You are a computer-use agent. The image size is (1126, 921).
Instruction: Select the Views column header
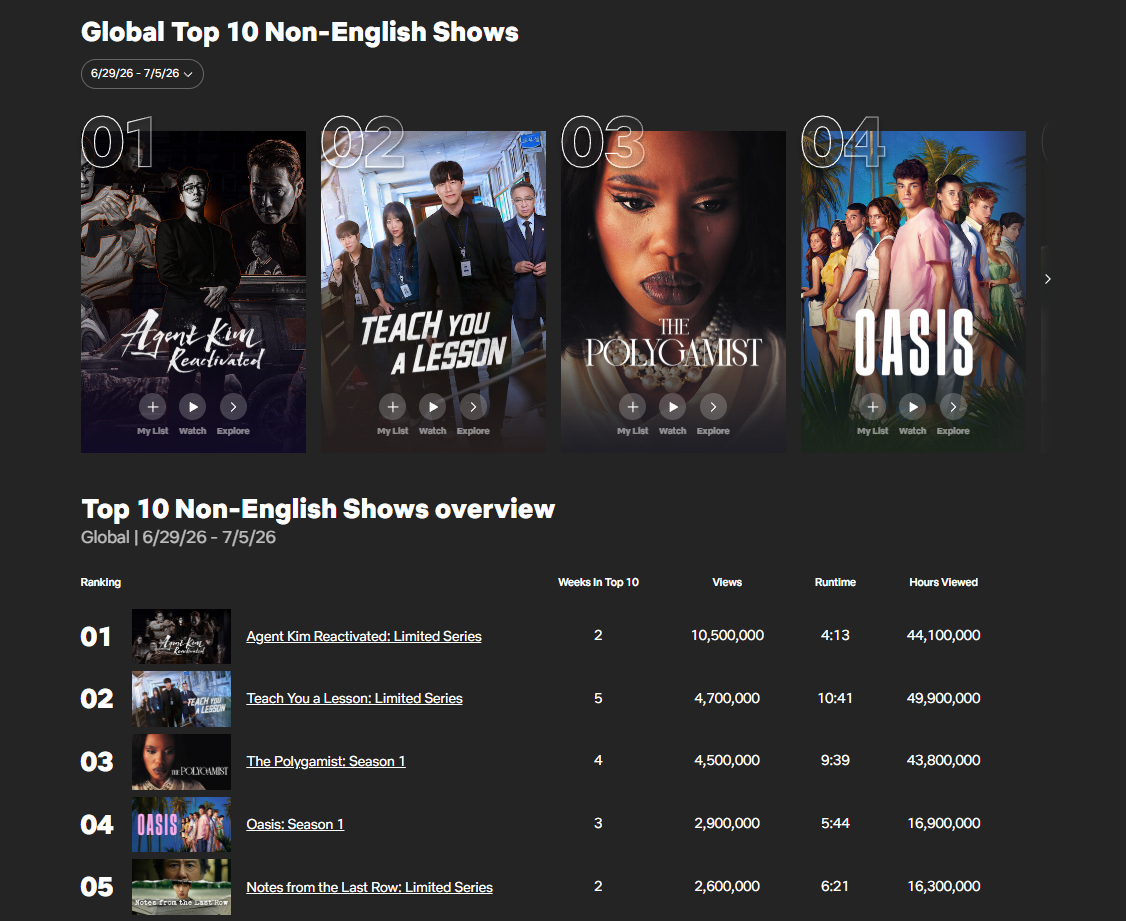pyautogui.click(x=727, y=582)
